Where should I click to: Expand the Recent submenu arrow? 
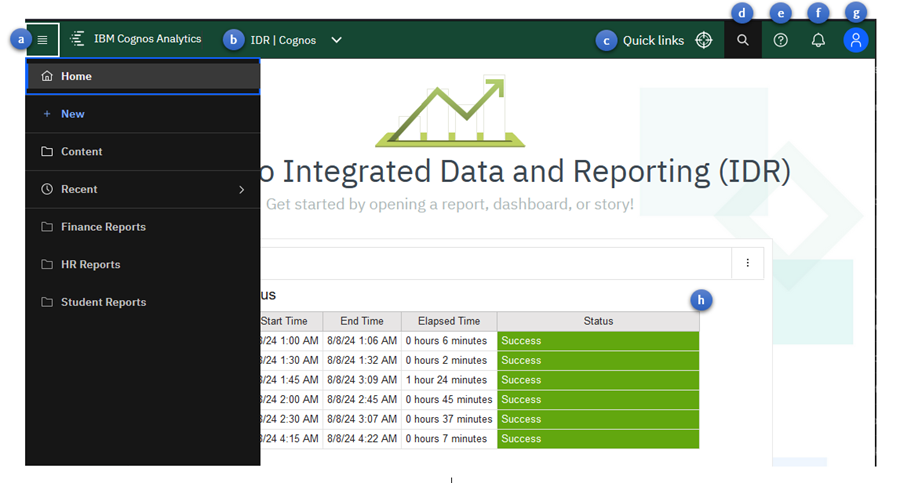point(242,190)
